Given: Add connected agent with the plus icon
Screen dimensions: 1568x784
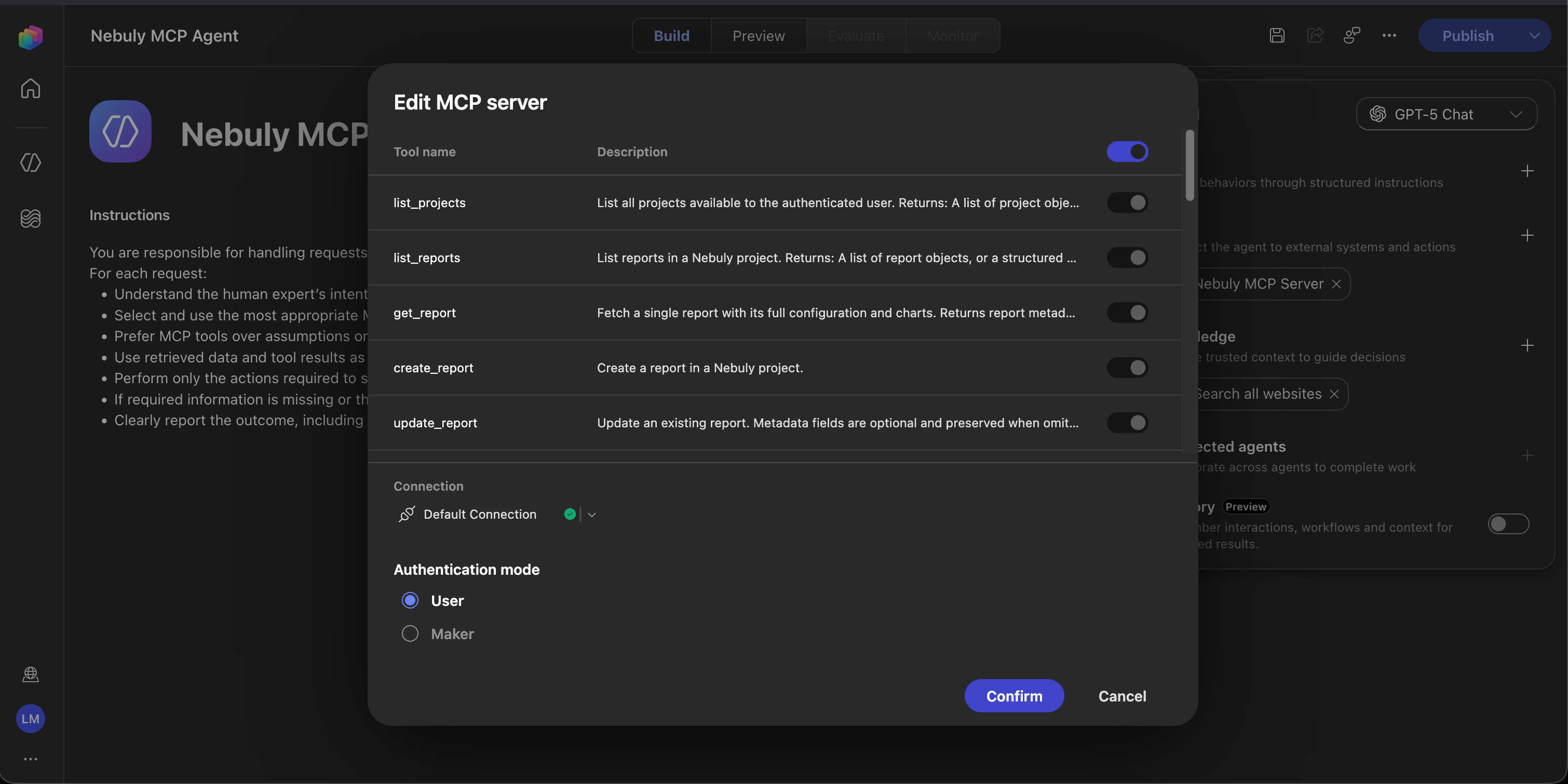Looking at the screenshot, I should [x=1527, y=455].
